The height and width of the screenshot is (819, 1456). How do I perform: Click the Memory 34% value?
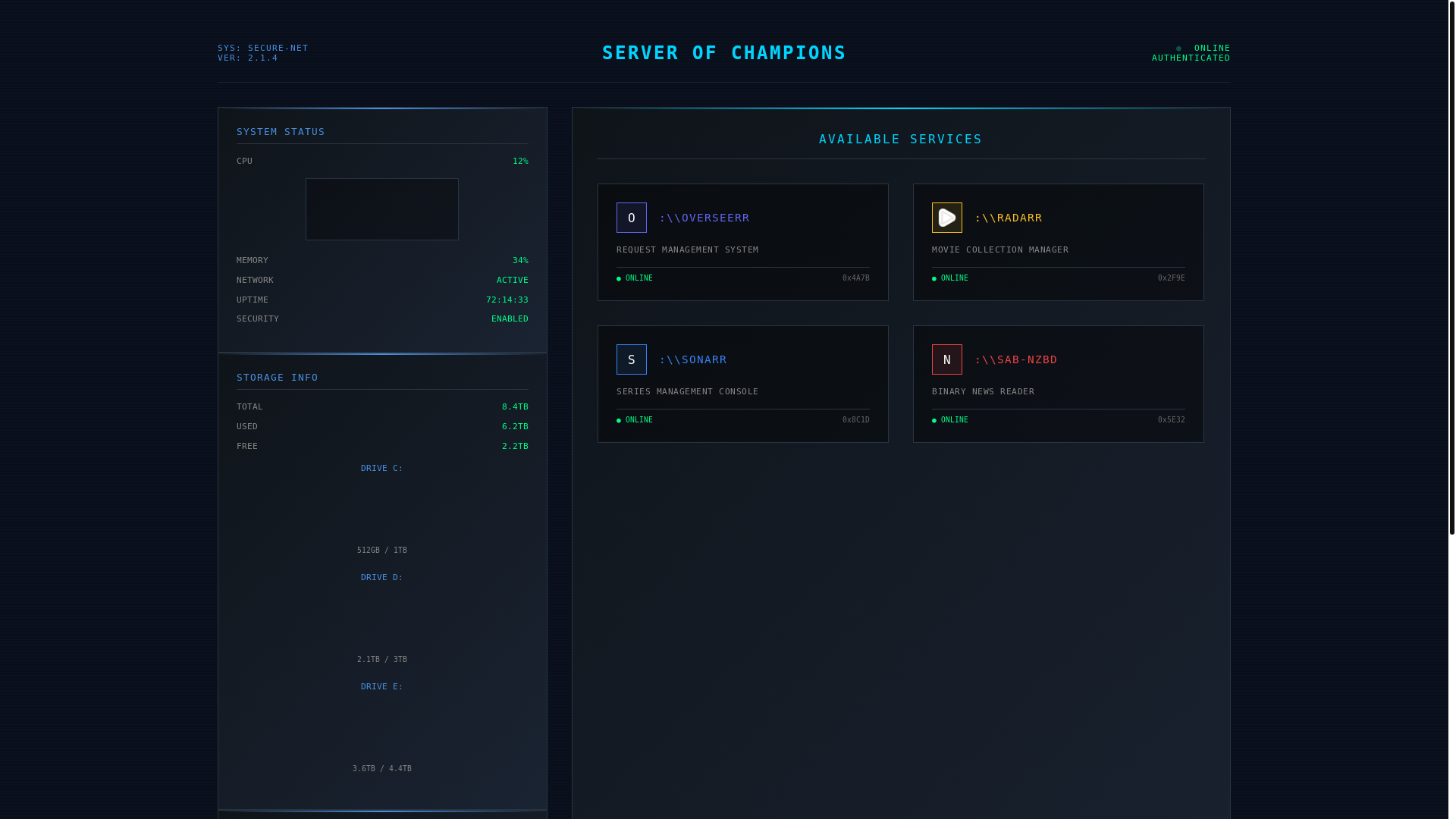coord(520,260)
